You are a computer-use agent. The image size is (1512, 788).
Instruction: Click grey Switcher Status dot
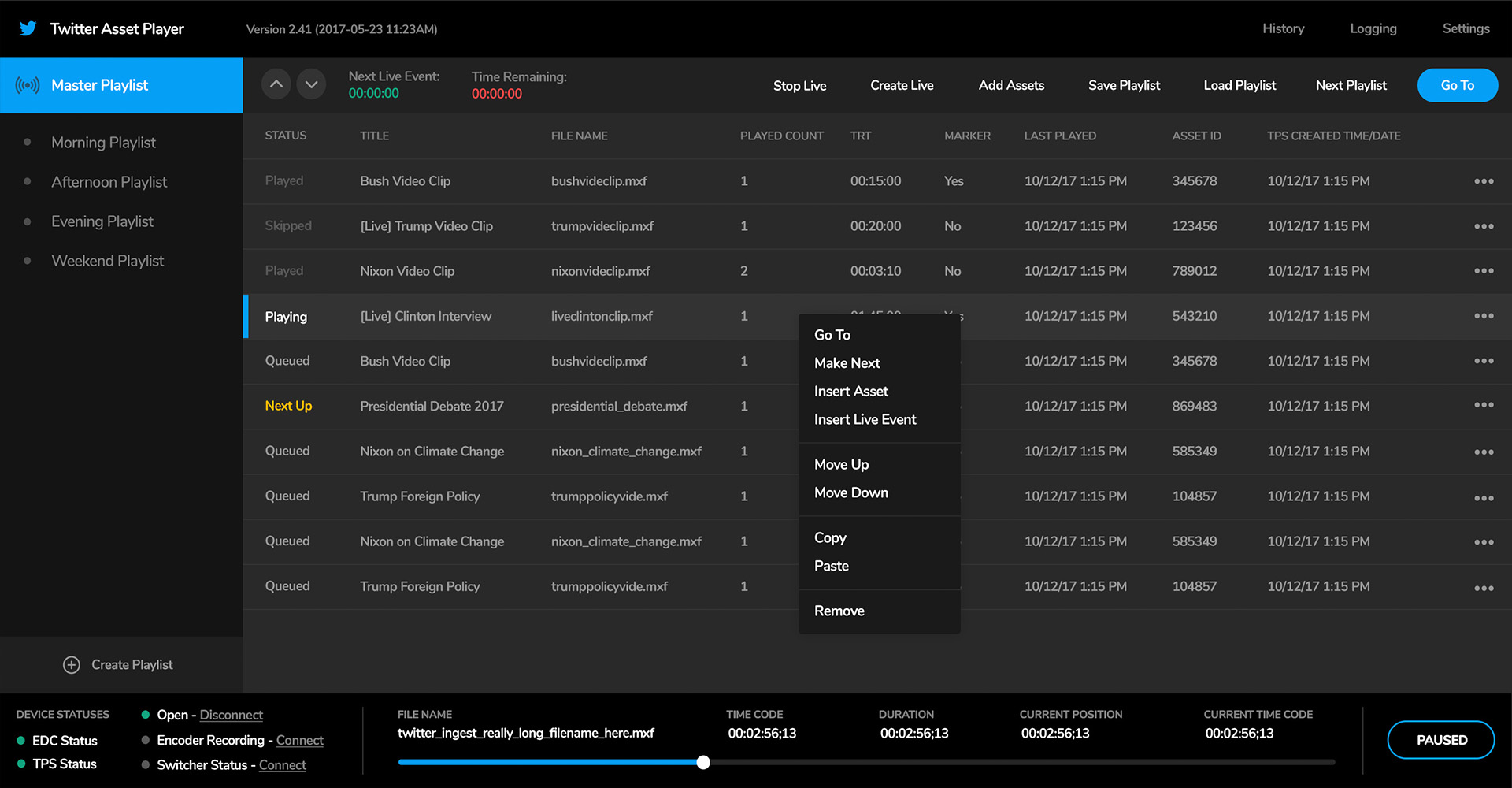[146, 764]
